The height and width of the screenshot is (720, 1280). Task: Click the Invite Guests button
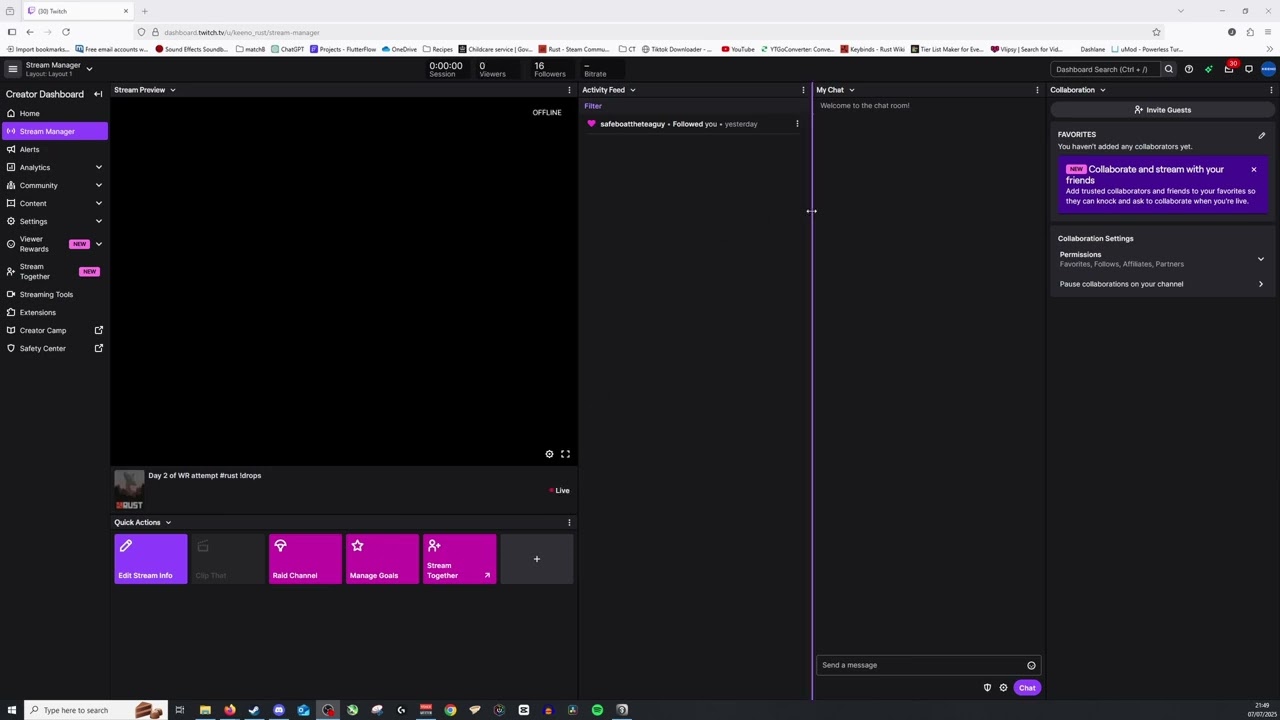1162,110
